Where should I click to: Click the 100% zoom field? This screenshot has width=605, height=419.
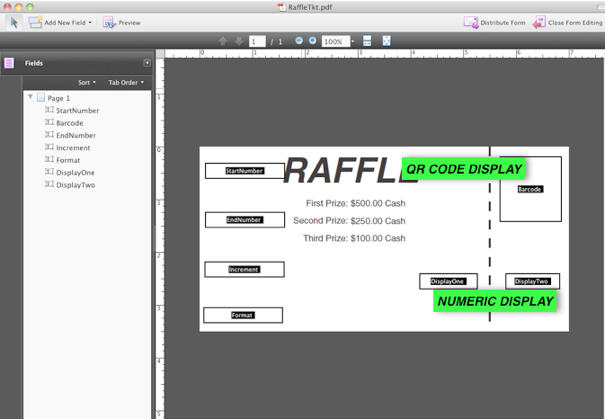coord(336,41)
